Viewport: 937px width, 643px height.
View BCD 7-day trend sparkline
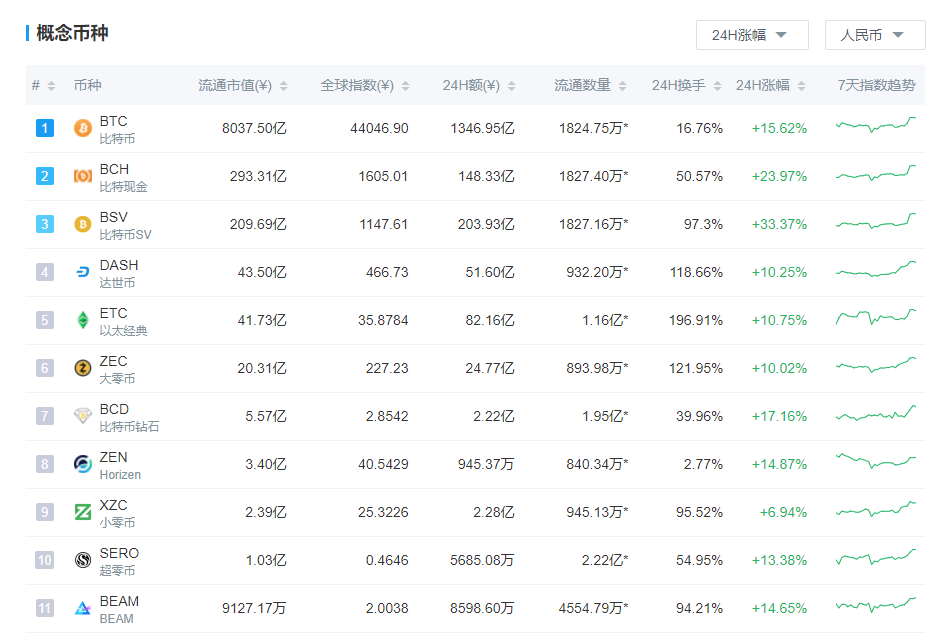(x=875, y=413)
